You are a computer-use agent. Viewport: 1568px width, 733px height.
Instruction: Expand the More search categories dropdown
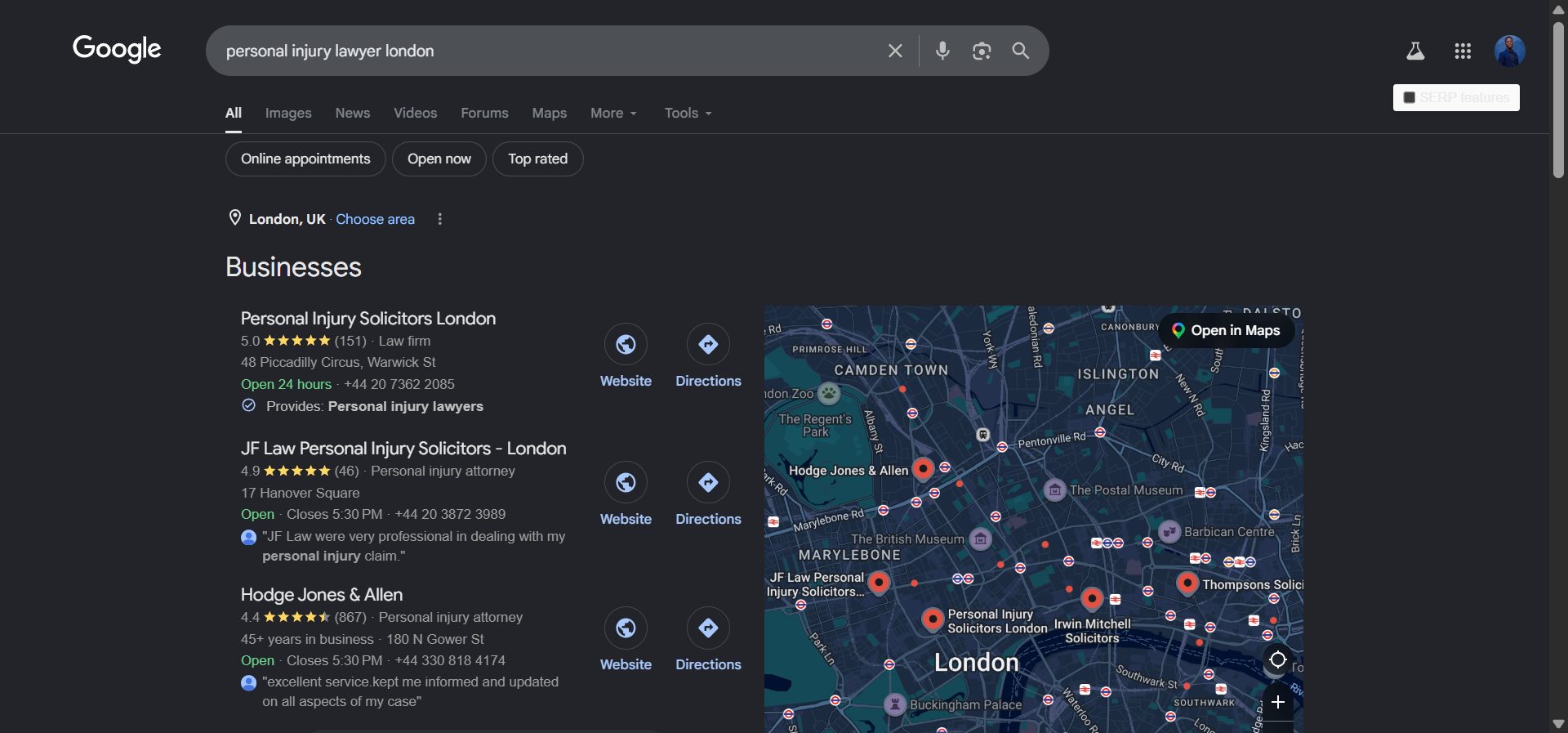click(x=613, y=113)
